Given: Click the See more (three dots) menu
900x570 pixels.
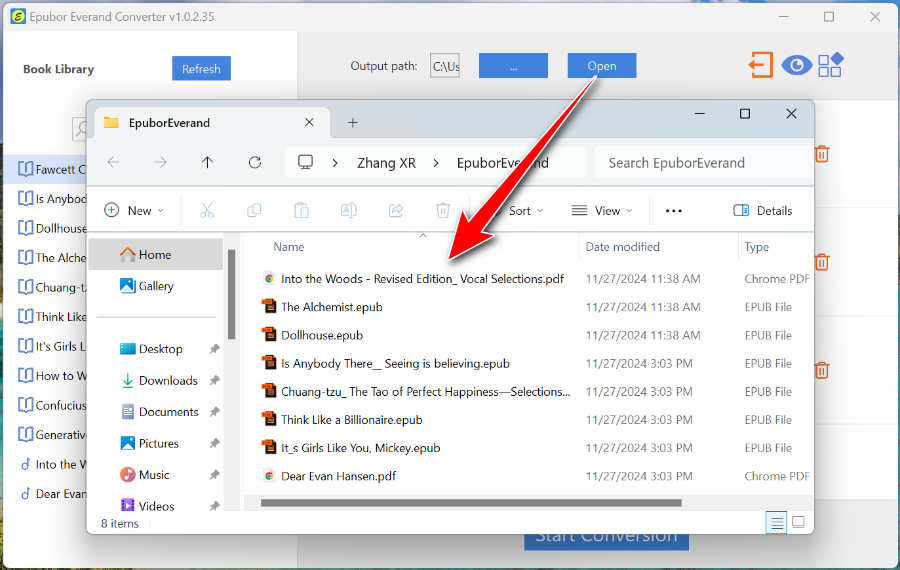Looking at the screenshot, I should (x=674, y=211).
